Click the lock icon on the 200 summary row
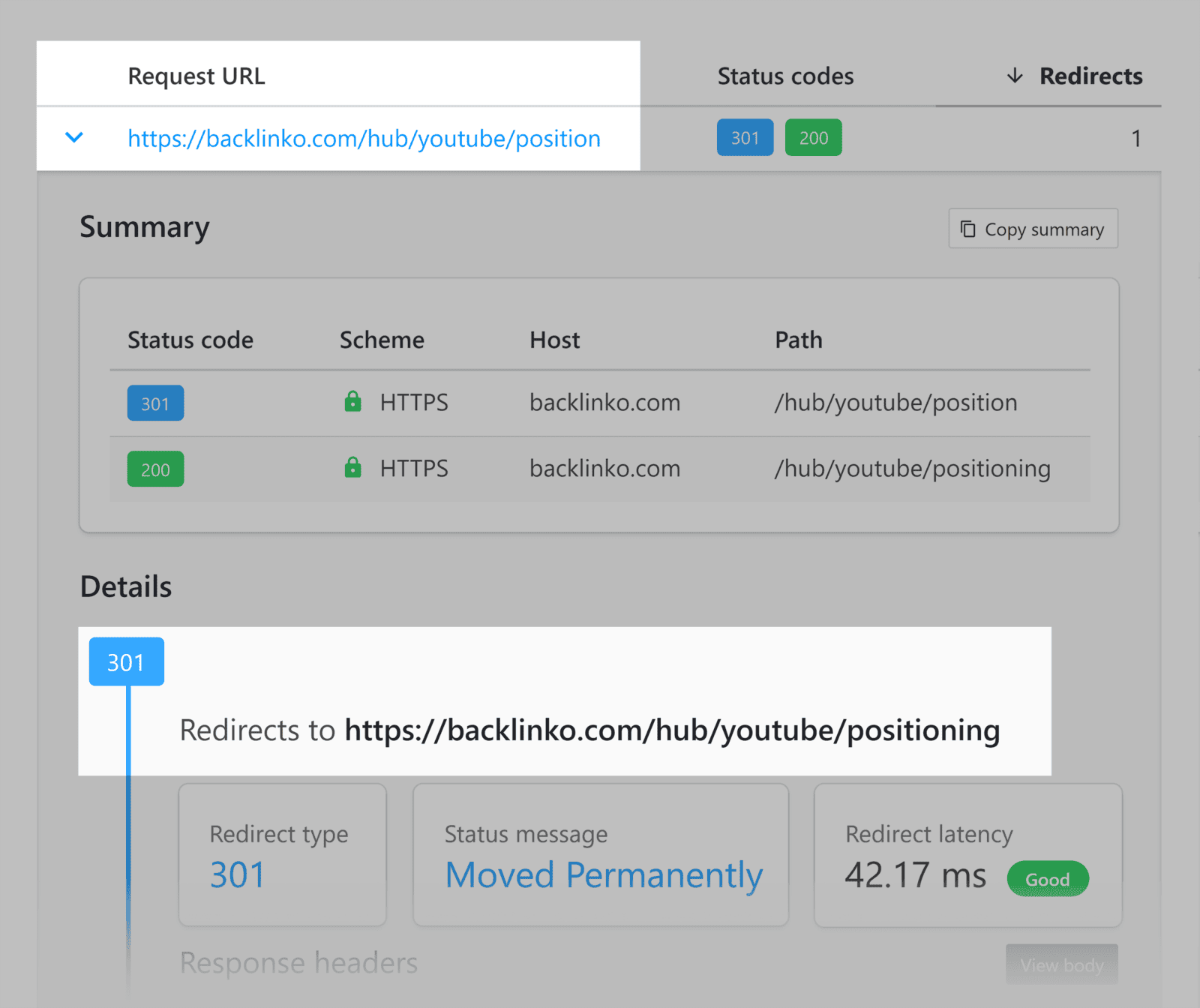The image size is (1200, 1008). pos(352,468)
